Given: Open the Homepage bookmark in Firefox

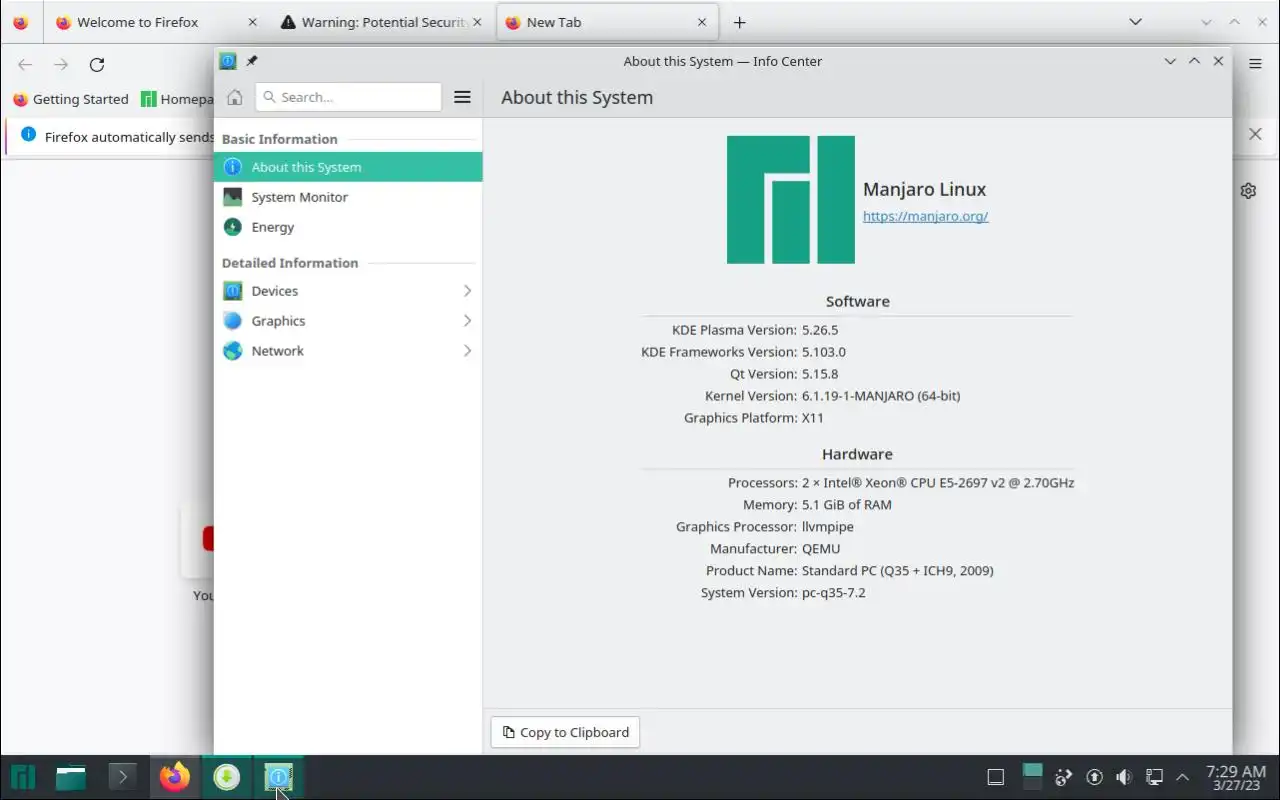Looking at the screenshot, I should click(x=178, y=99).
